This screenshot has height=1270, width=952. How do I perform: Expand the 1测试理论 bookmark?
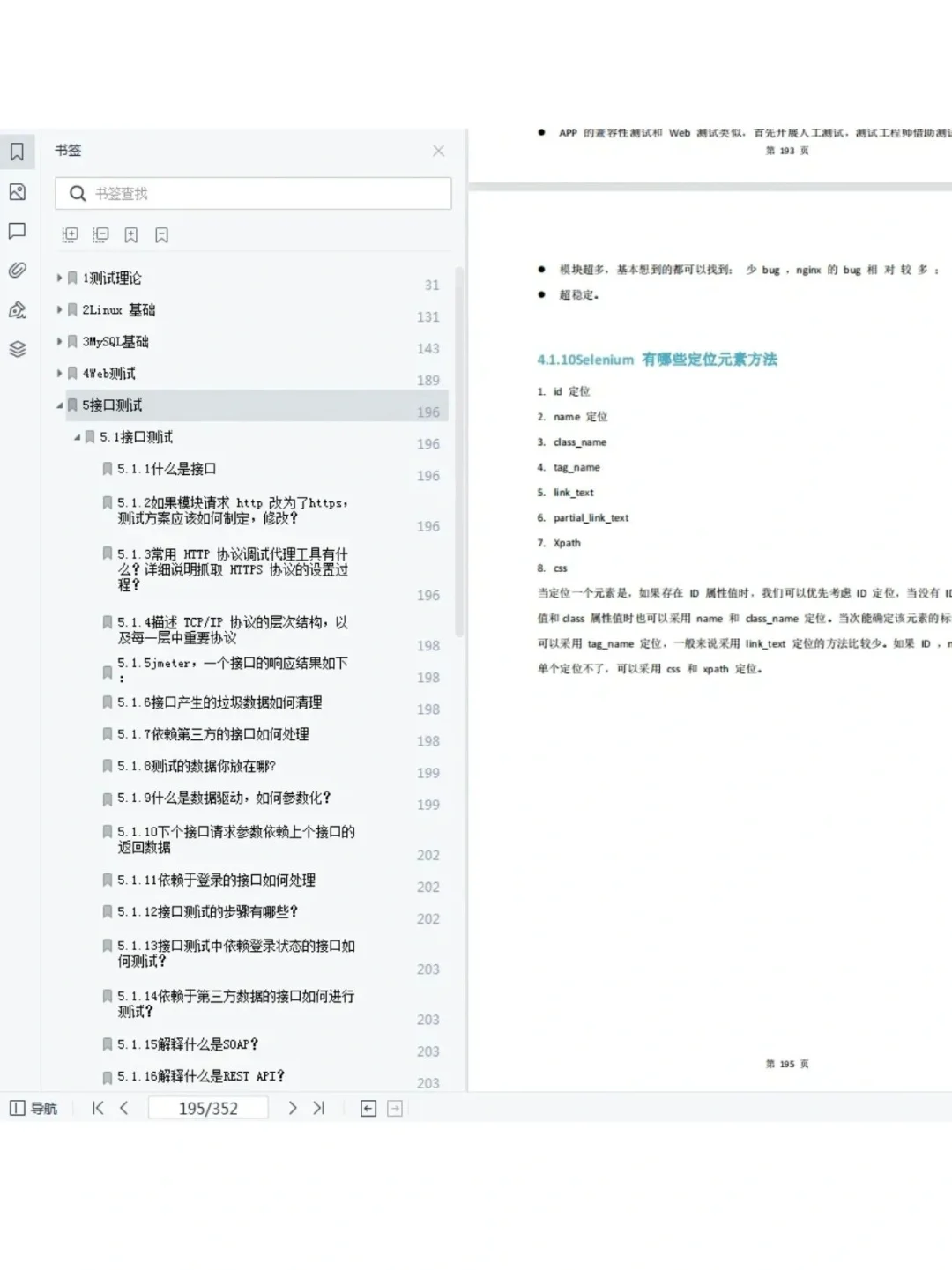[59, 278]
